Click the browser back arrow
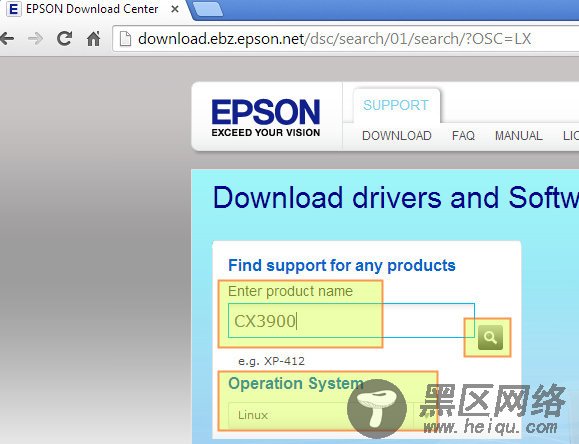The width and height of the screenshot is (579, 444). 7,38
